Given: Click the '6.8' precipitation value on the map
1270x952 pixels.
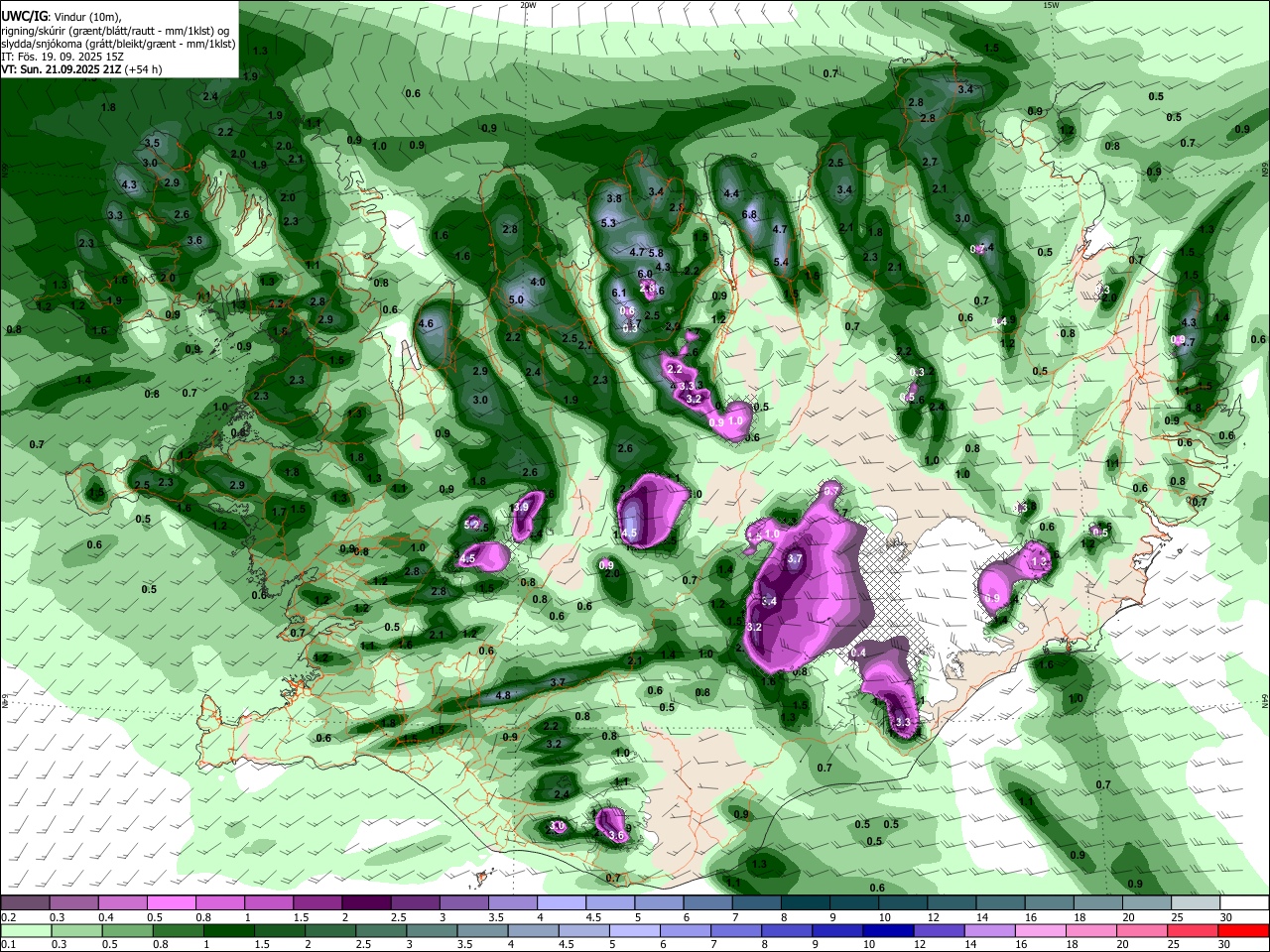Looking at the screenshot, I should 750,214.
